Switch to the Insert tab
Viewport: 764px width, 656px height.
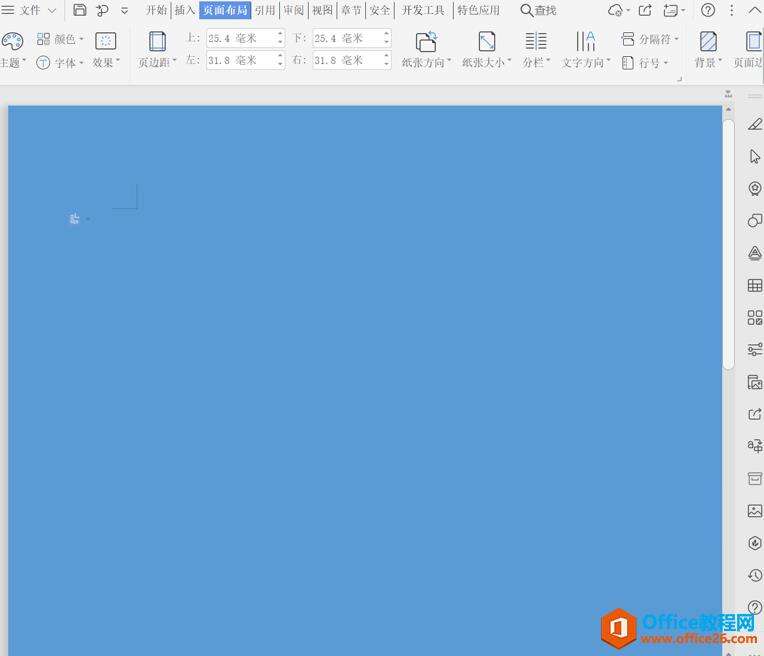tap(185, 10)
